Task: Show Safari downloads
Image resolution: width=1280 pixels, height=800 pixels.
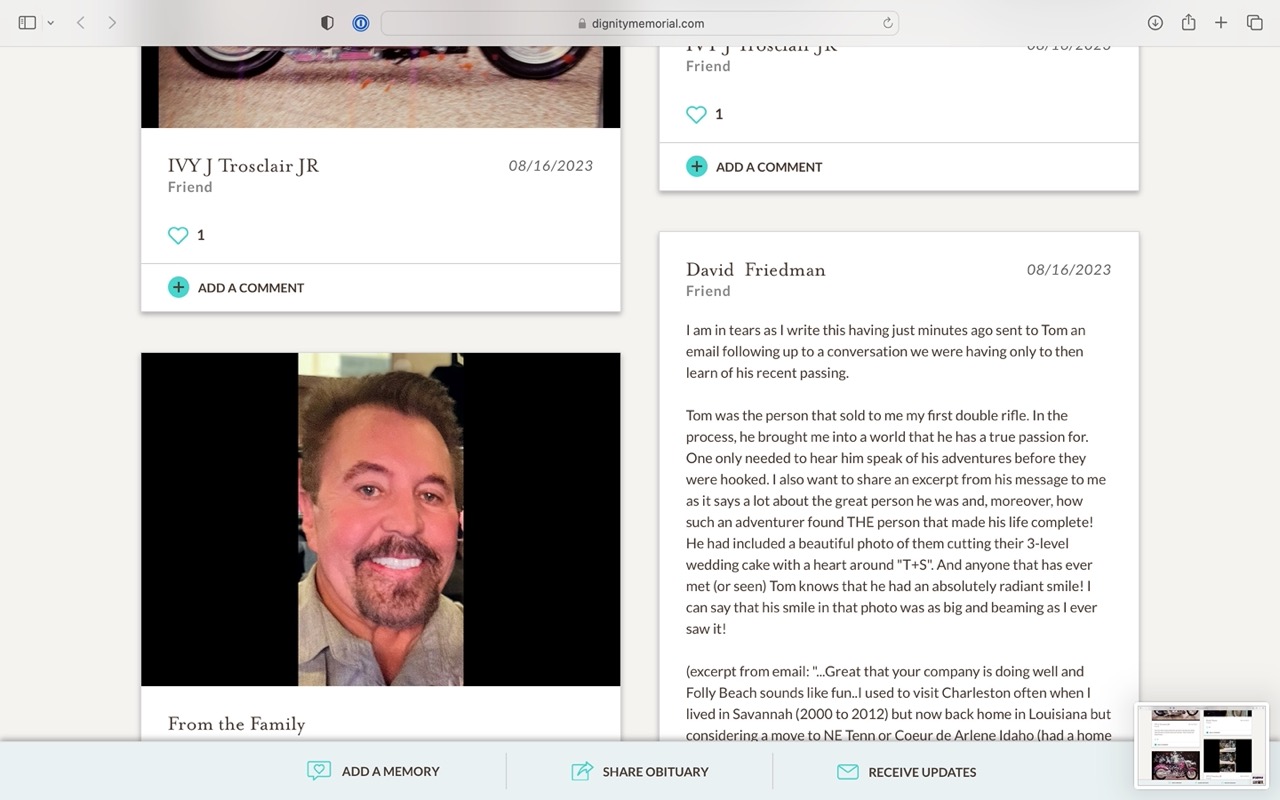Action: [x=1155, y=23]
